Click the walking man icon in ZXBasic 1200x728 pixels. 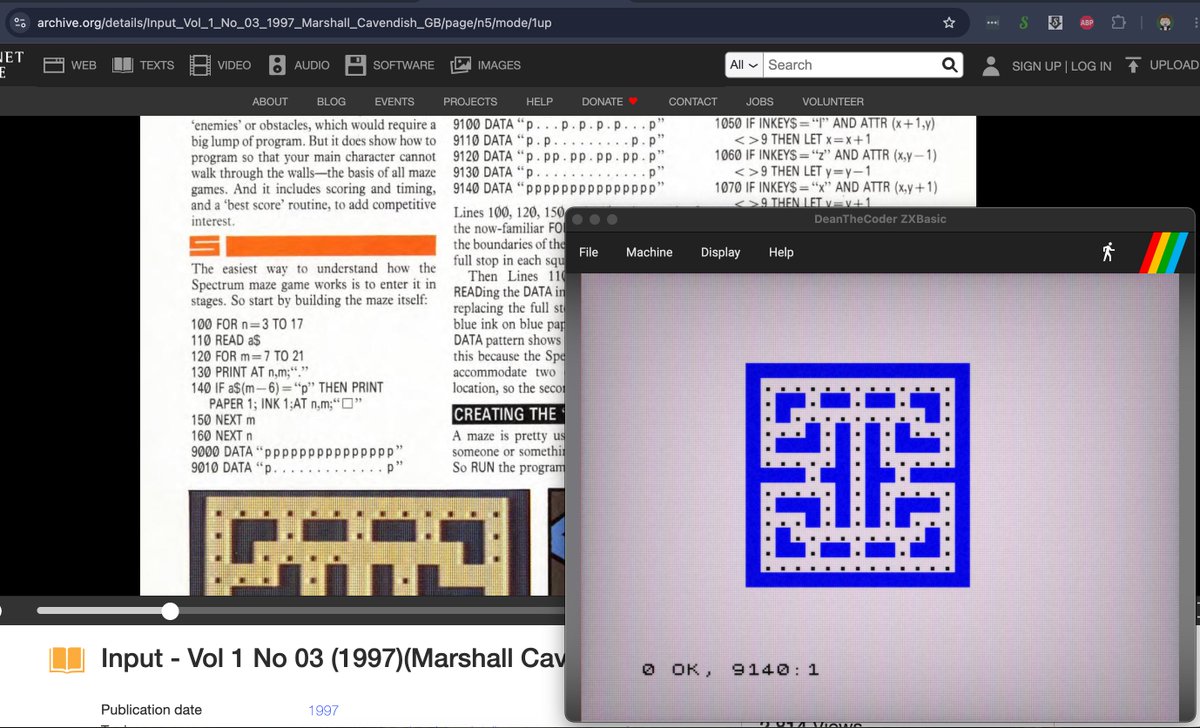click(x=1107, y=252)
